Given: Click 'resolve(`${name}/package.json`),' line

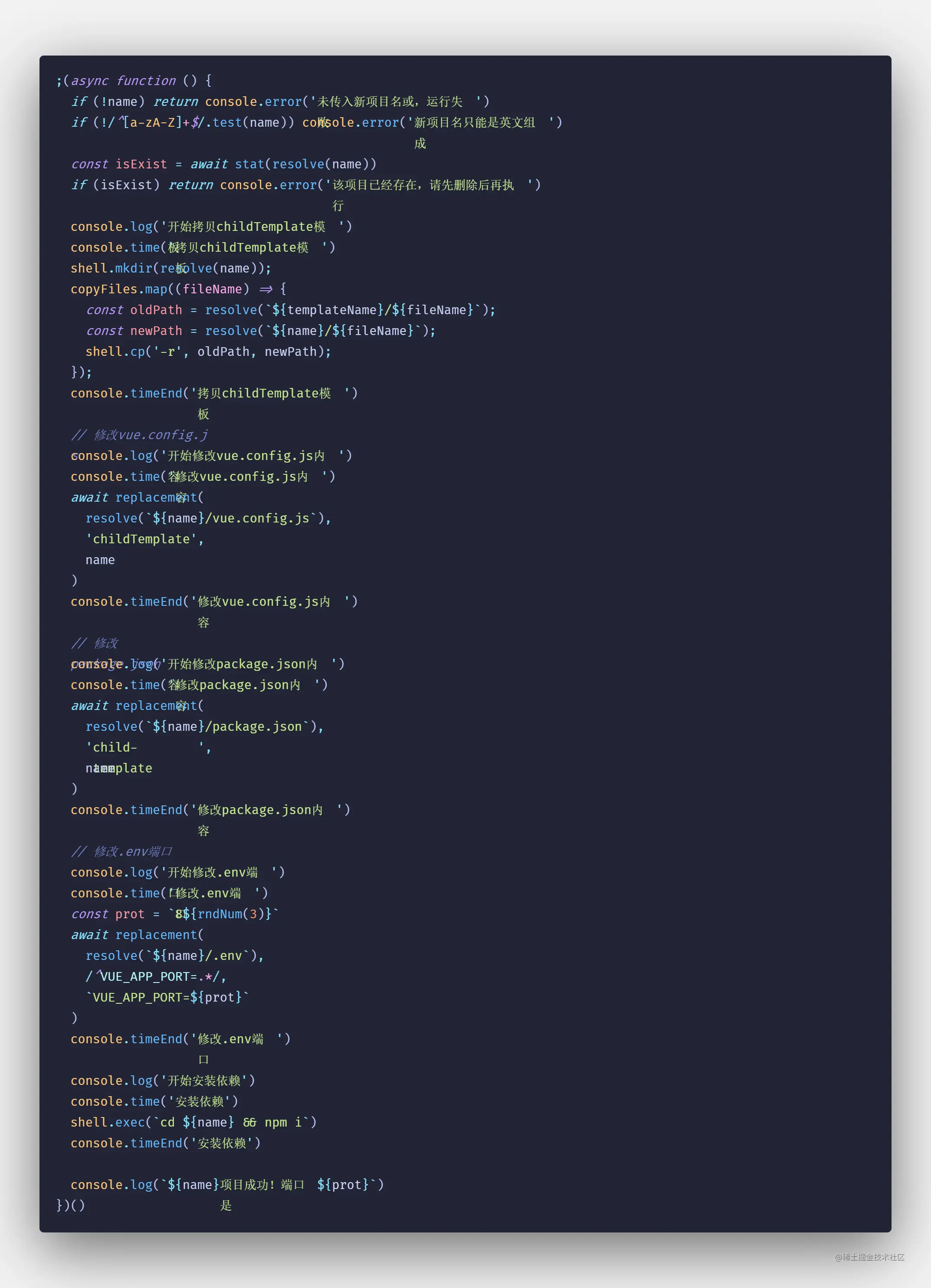Looking at the screenshot, I should pos(204,726).
